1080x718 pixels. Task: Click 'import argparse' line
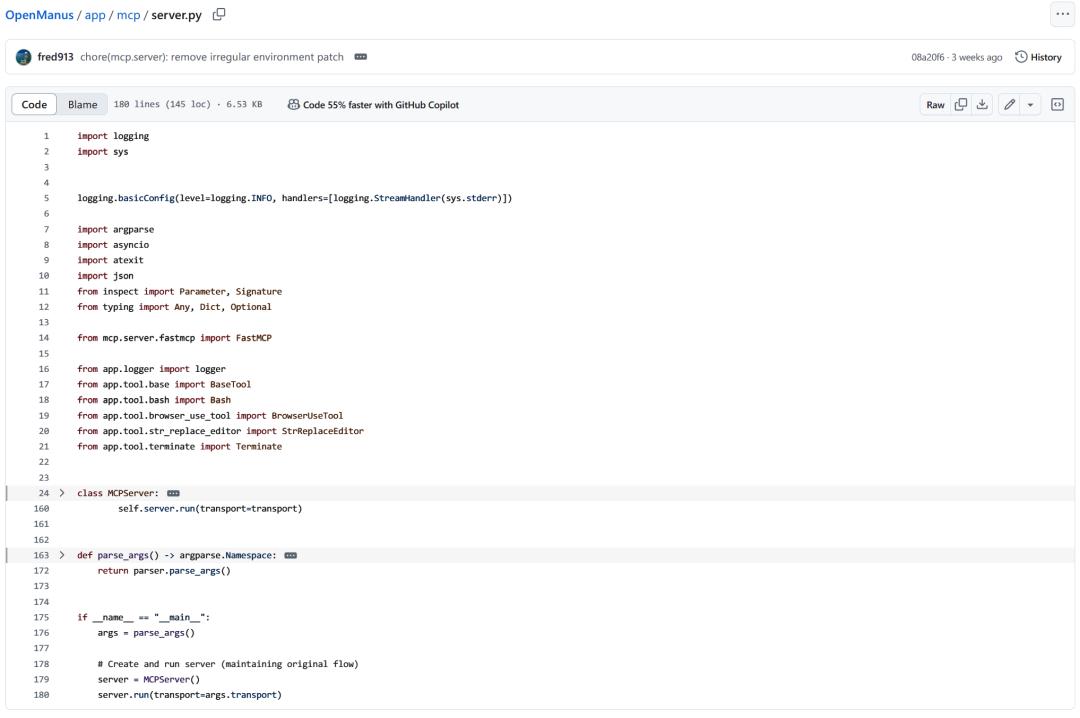[x=116, y=229]
